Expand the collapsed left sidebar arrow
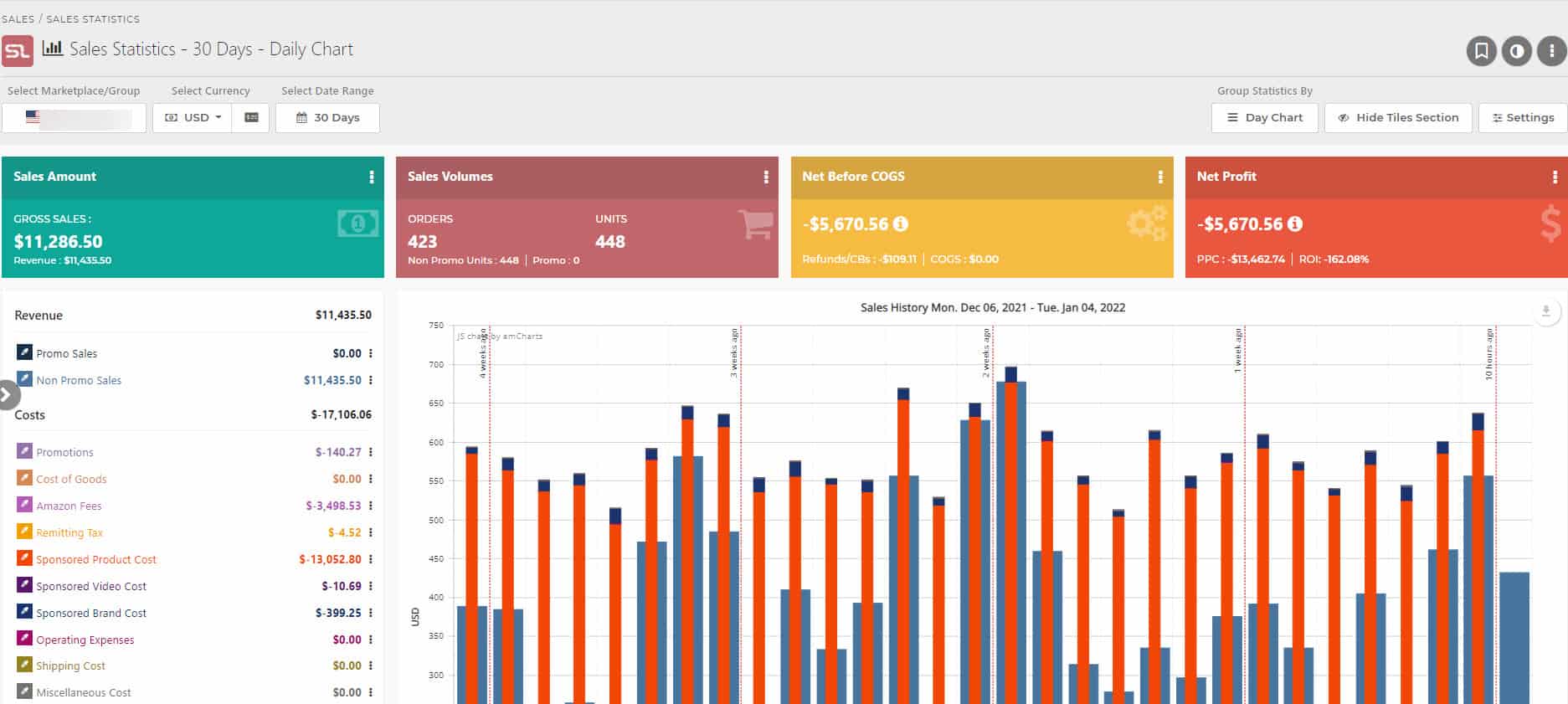 7,394
